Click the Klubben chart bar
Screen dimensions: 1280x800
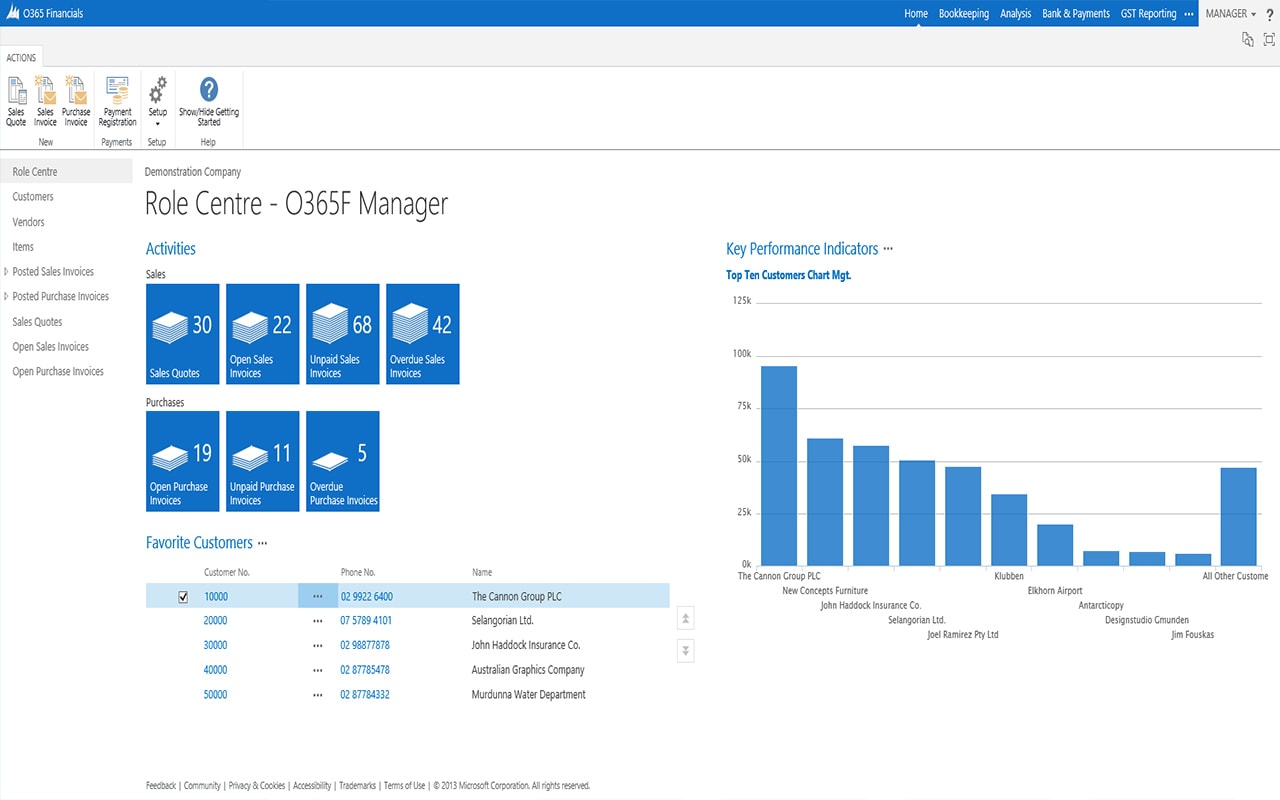(1009, 530)
